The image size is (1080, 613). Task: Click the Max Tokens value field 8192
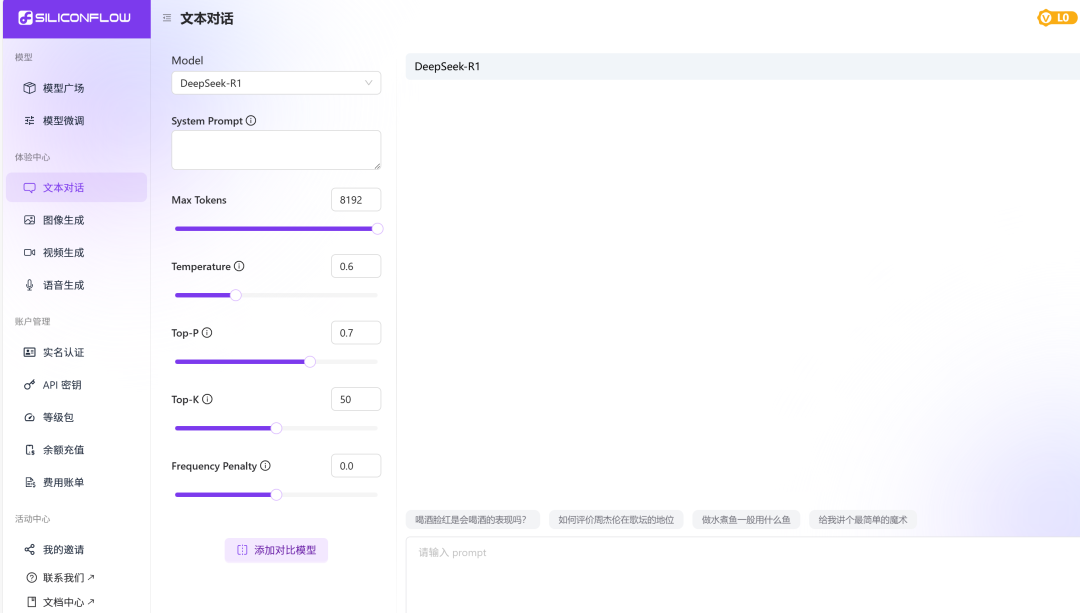[x=356, y=200]
